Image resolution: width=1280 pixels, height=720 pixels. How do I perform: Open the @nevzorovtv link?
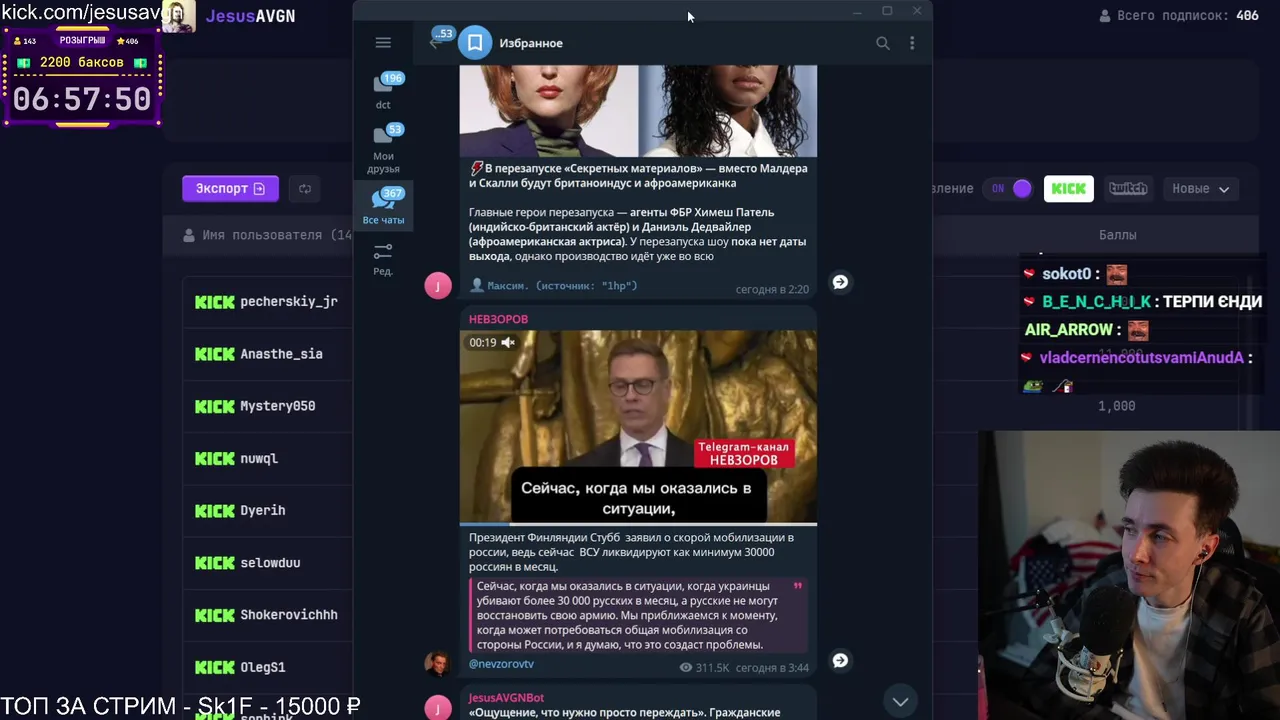click(x=501, y=664)
